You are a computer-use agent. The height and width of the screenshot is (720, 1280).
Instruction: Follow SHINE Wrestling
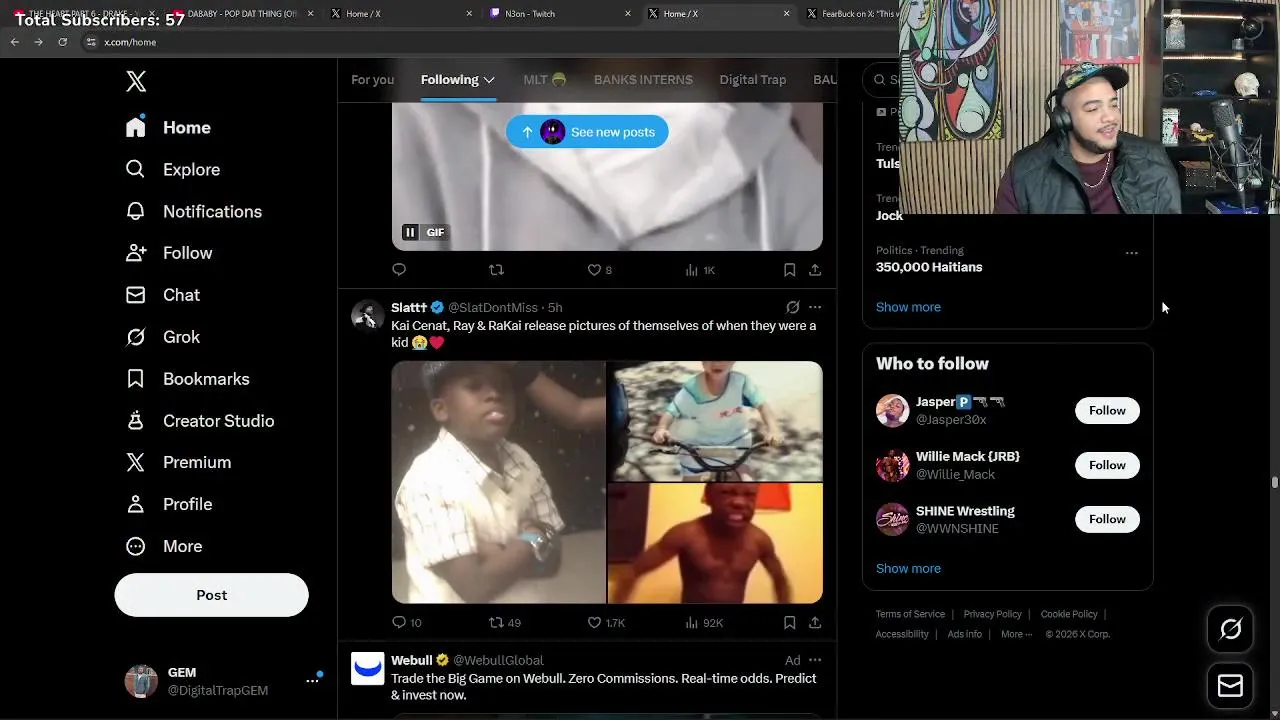click(x=1107, y=519)
